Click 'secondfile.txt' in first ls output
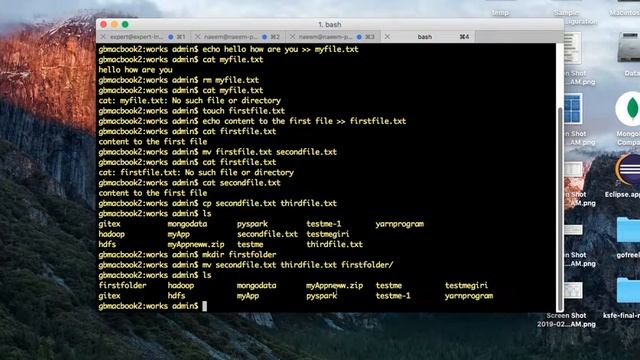The width and height of the screenshot is (640, 360). coord(267,234)
